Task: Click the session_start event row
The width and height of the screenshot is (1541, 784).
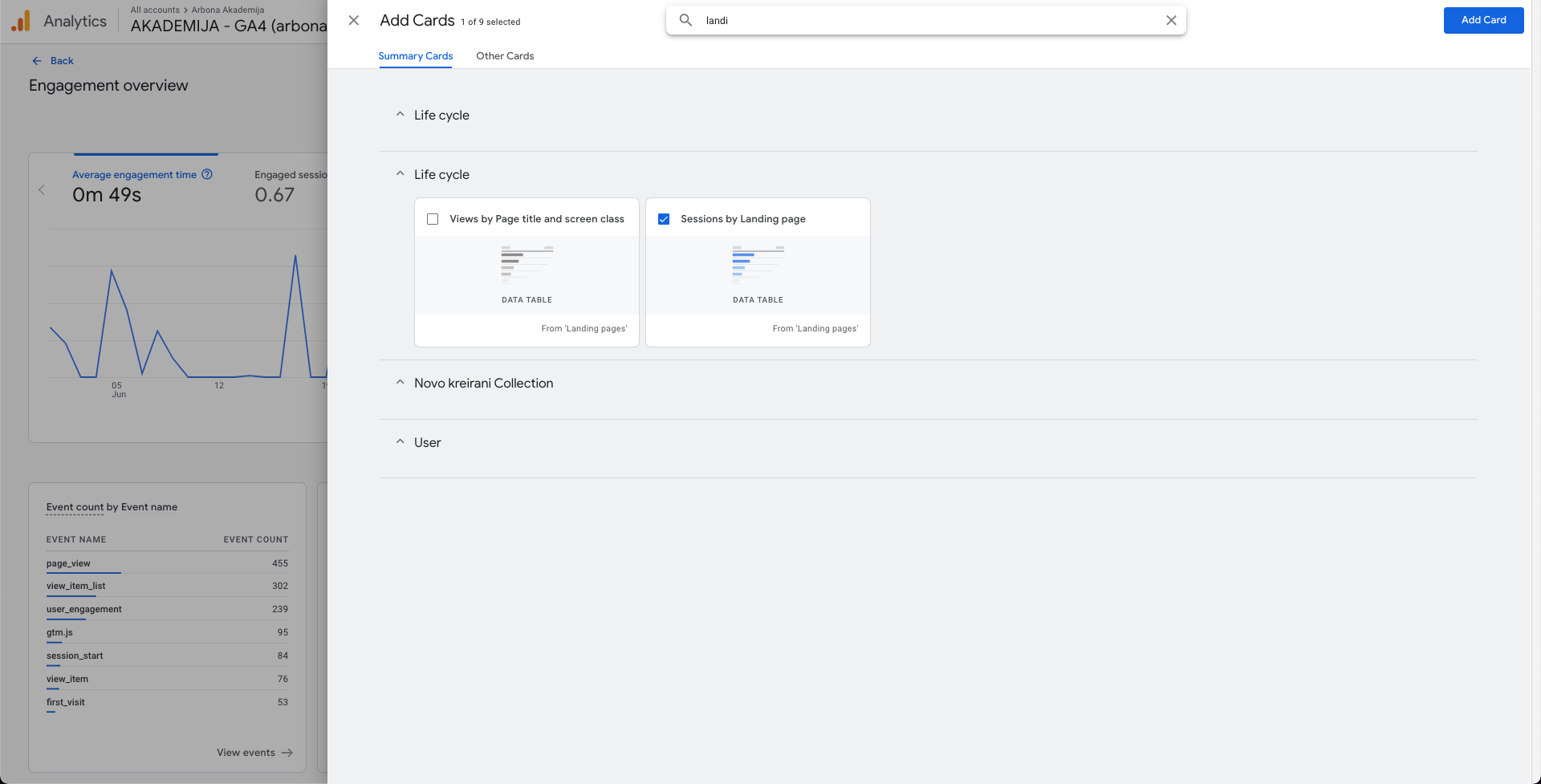Action: (167, 656)
